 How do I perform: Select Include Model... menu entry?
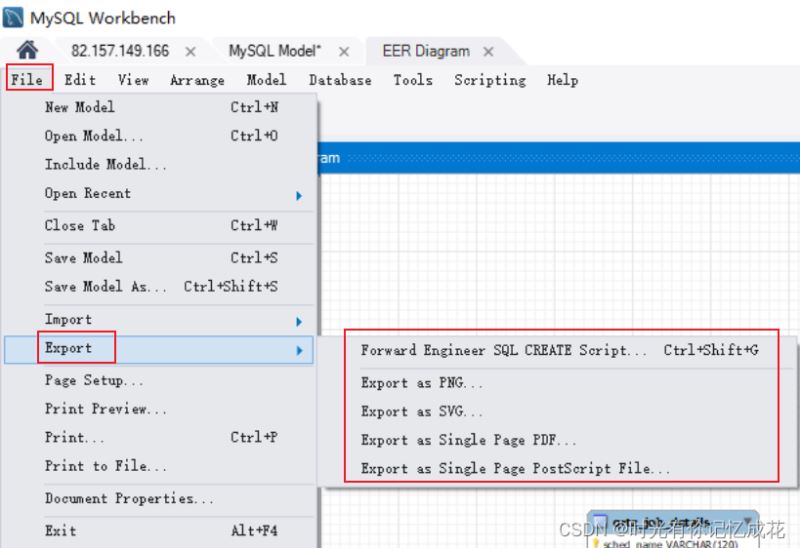tap(159, 164)
